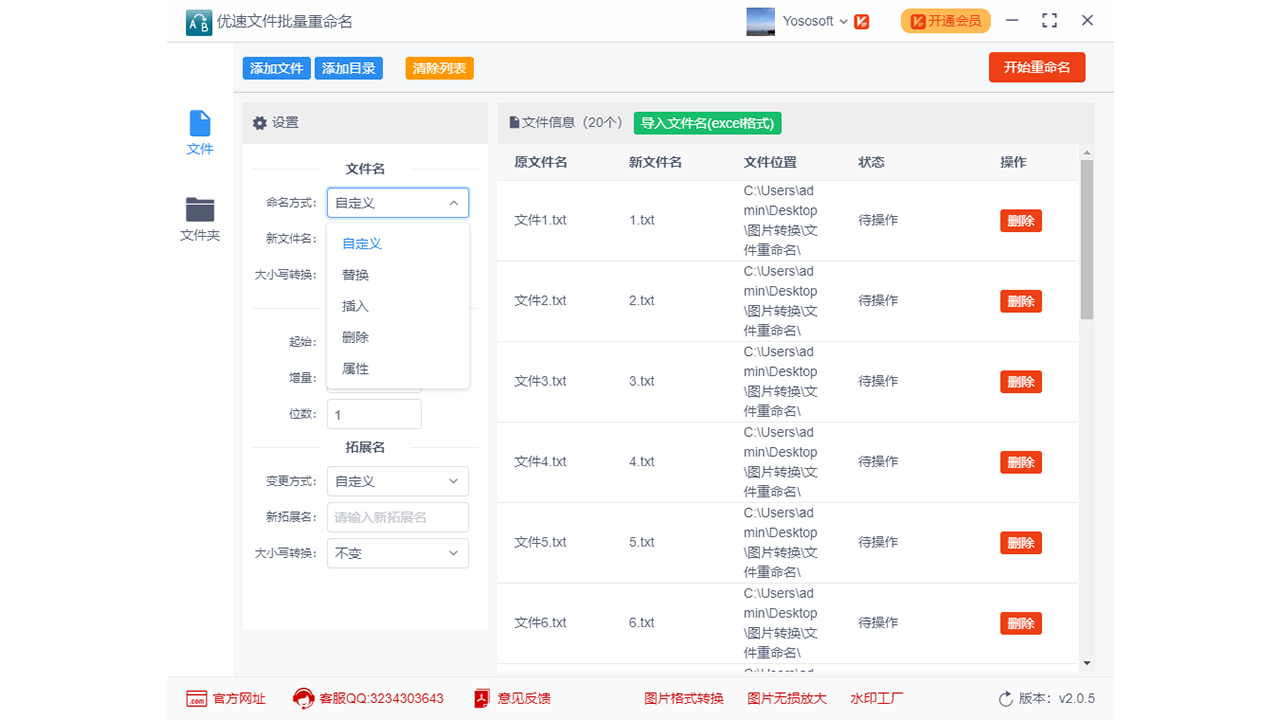Launch 图片无损放大 from the bottom bar

pyautogui.click(x=789, y=698)
